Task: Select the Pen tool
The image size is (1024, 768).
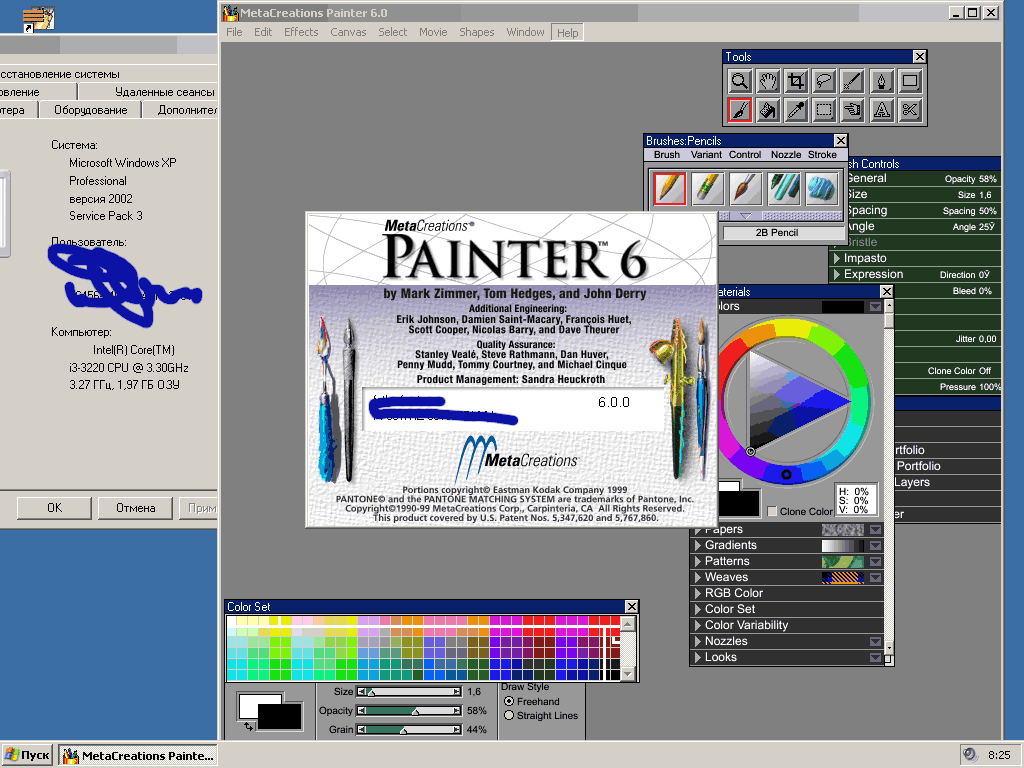Action: tap(881, 82)
